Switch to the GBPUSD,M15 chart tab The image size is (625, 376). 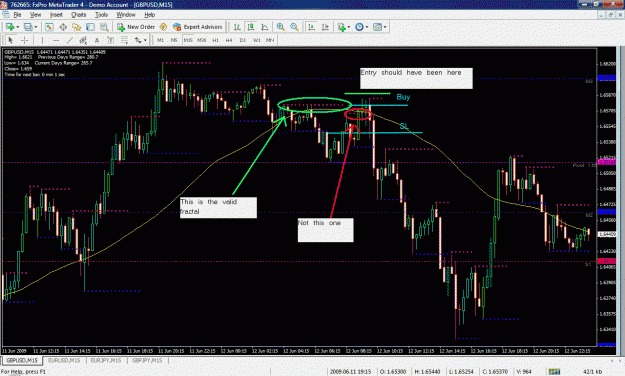click(x=22, y=360)
